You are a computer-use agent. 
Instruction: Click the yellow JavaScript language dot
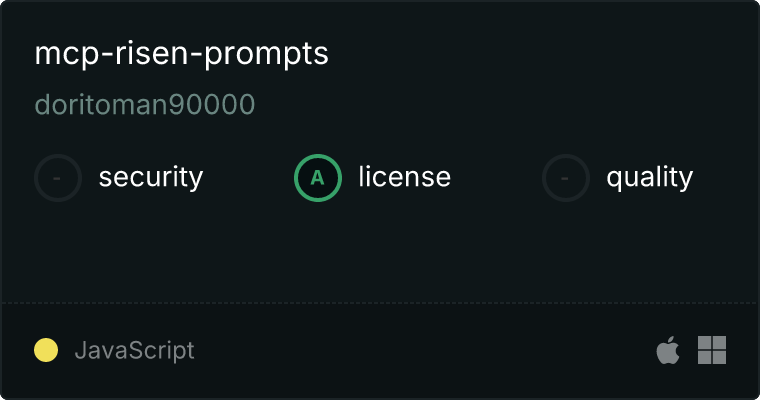click(46, 350)
